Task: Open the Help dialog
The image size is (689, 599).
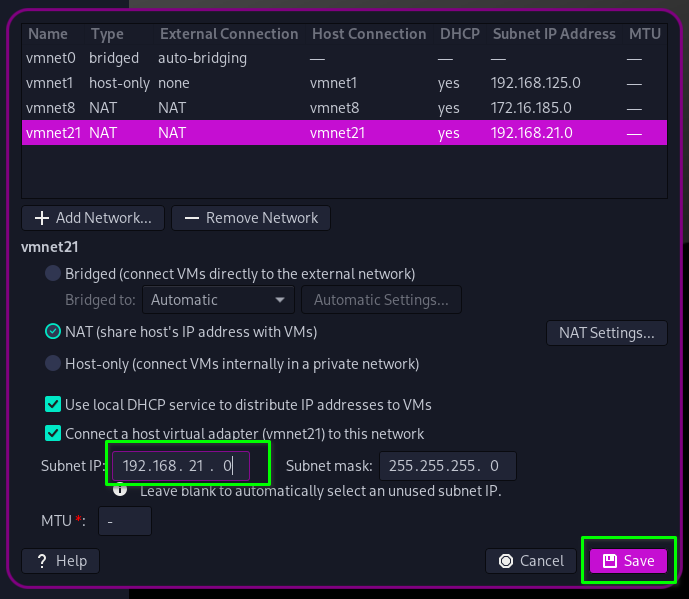Action: click(61, 561)
